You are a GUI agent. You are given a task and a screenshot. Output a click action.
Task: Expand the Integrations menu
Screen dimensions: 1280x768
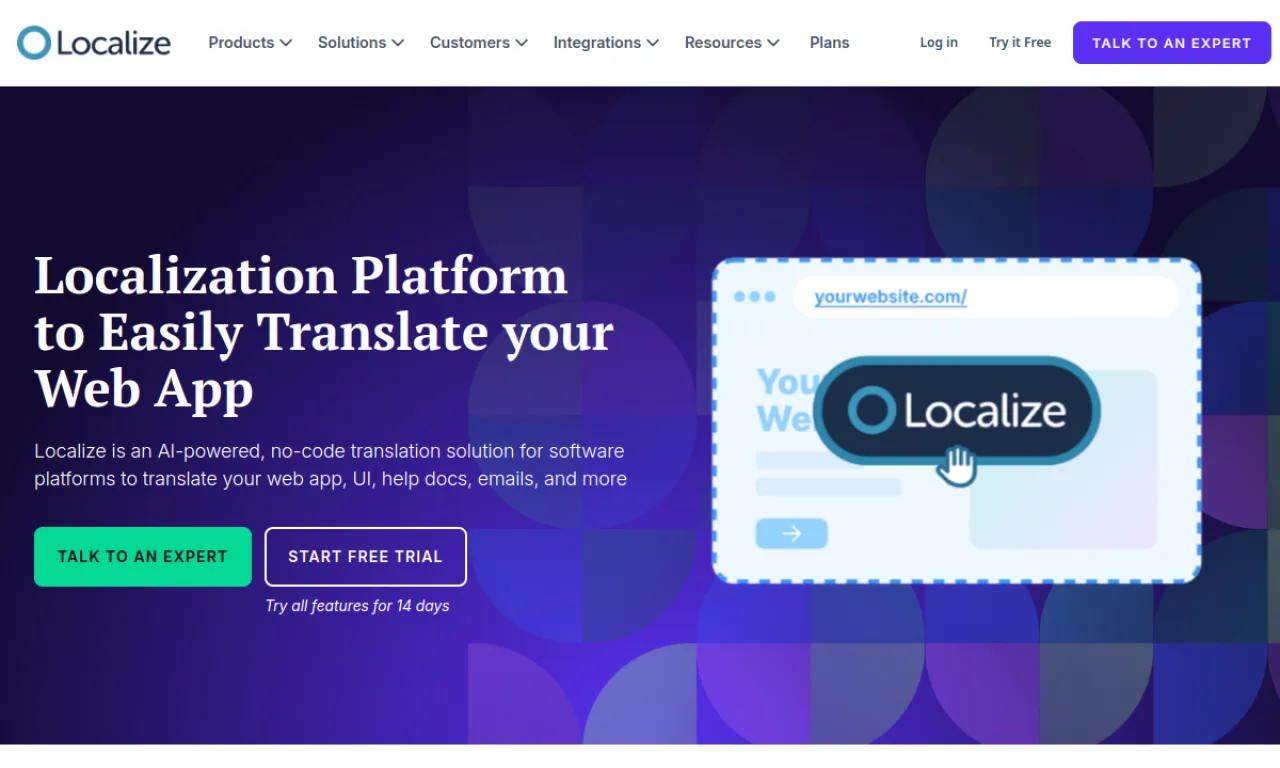point(606,43)
